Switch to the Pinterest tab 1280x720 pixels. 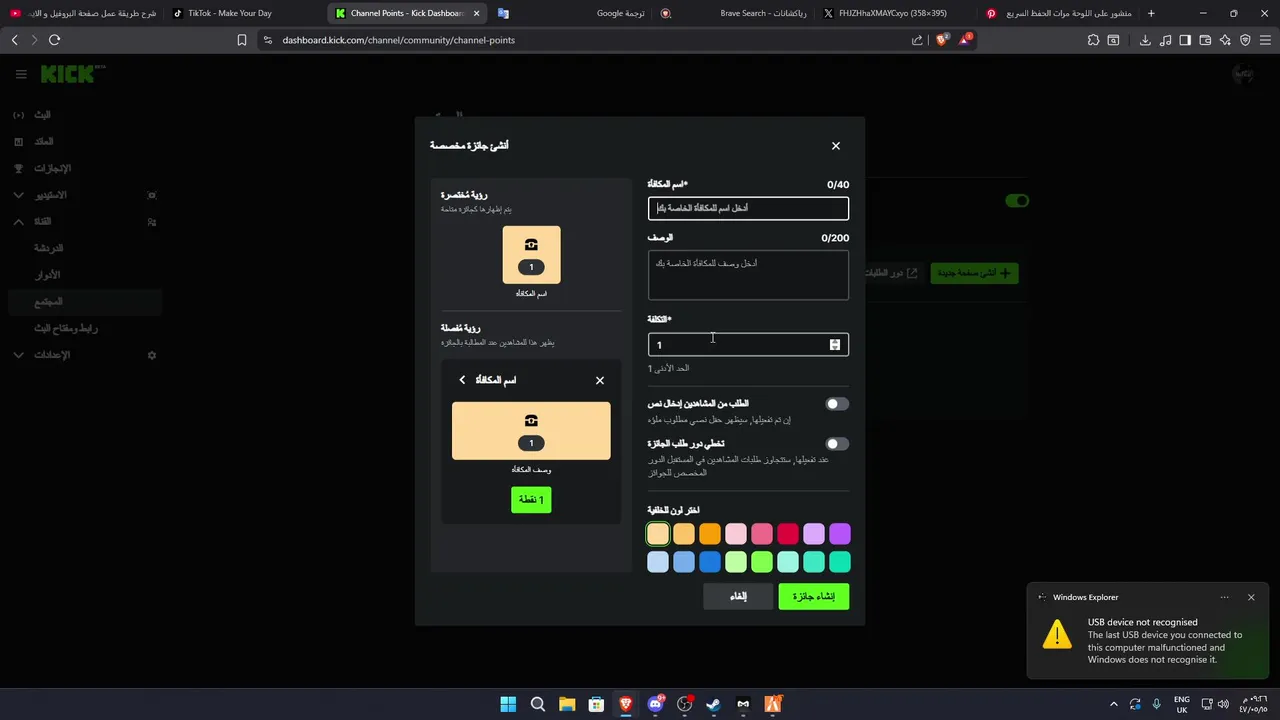(1060, 13)
